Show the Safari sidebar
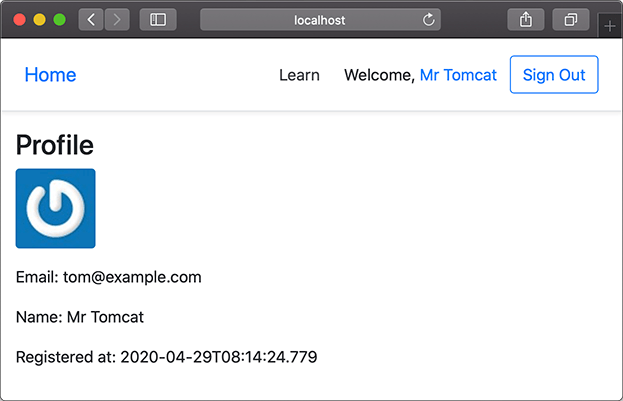 coord(158,19)
